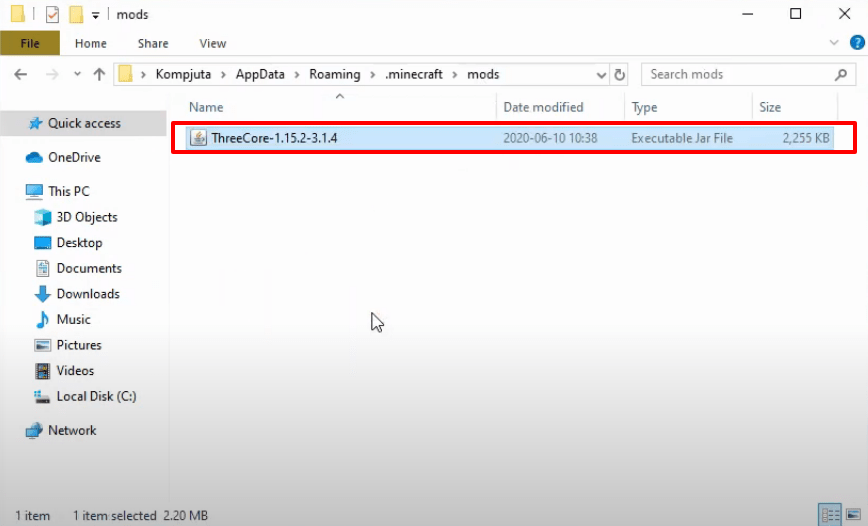Expand chevron between Roaming and .minecraft
The width and height of the screenshot is (868, 526).
(373, 75)
